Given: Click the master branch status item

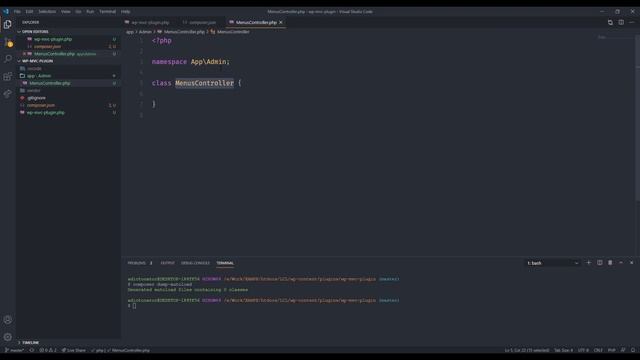Looking at the screenshot, I should 14,350.
